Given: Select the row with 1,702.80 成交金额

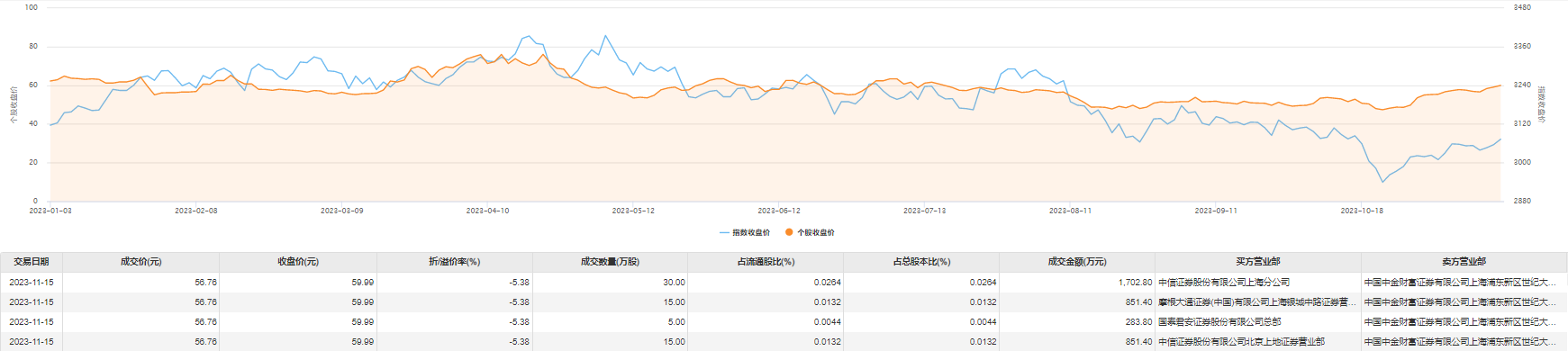Looking at the screenshot, I should click(x=784, y=283).
